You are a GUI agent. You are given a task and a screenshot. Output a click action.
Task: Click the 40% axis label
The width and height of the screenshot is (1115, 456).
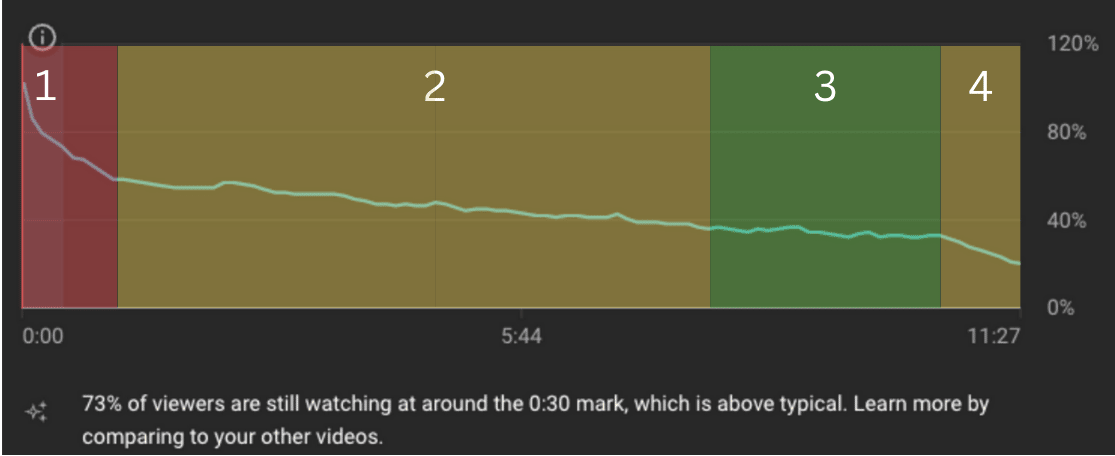coord(1068,221)
